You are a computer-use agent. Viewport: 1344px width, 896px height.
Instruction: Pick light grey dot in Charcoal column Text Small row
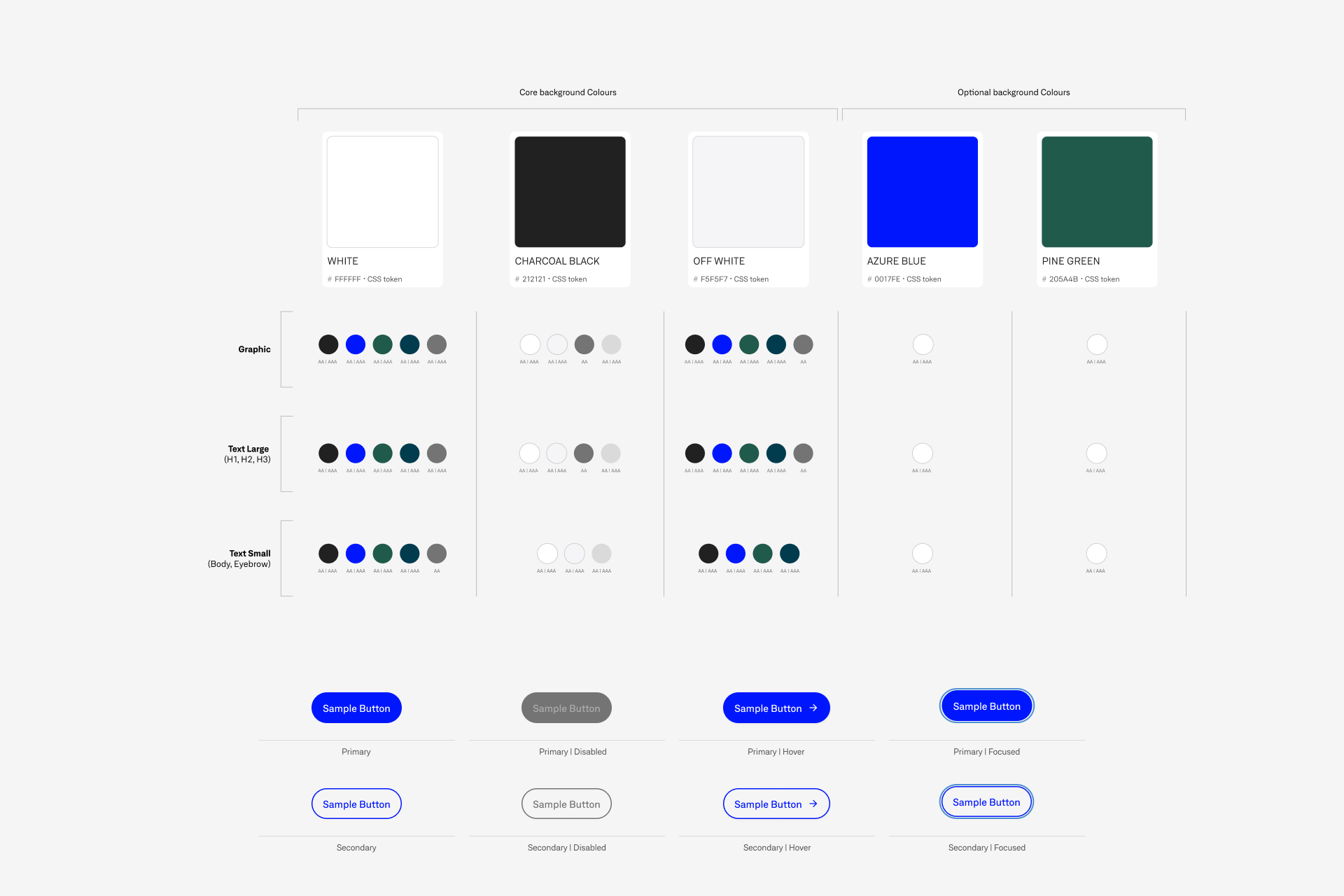[601, 554]
